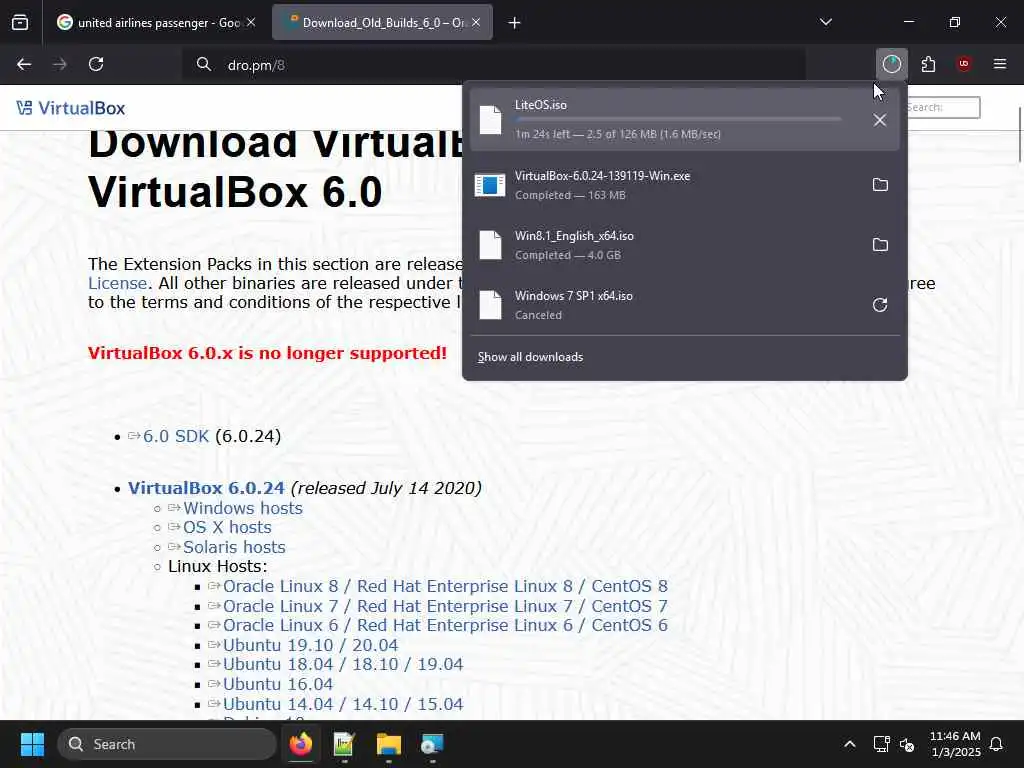Open the extensions puzzle icon

click(x=928, y=64)
